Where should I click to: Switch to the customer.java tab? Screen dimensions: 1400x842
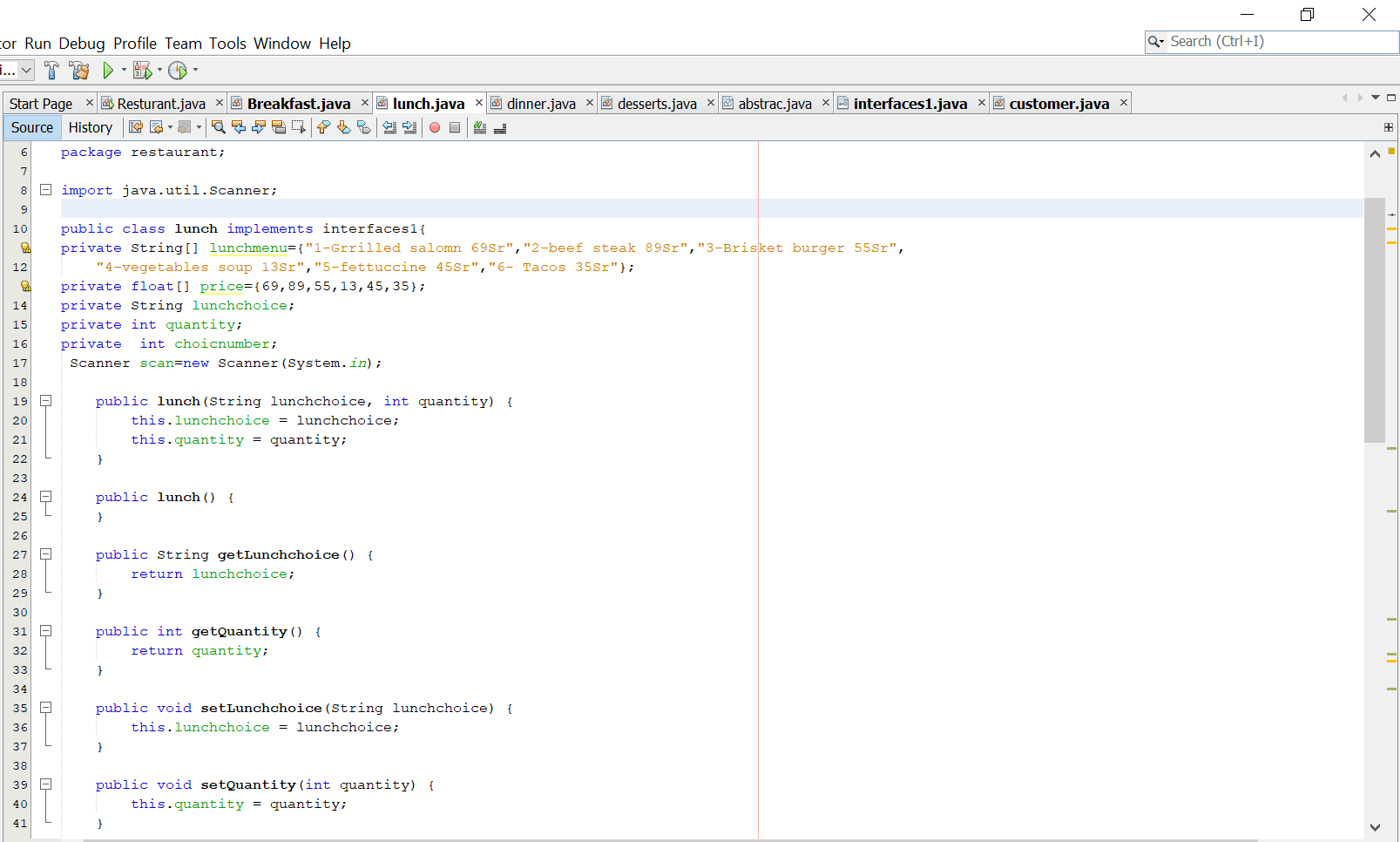(x=1058, y=104)
